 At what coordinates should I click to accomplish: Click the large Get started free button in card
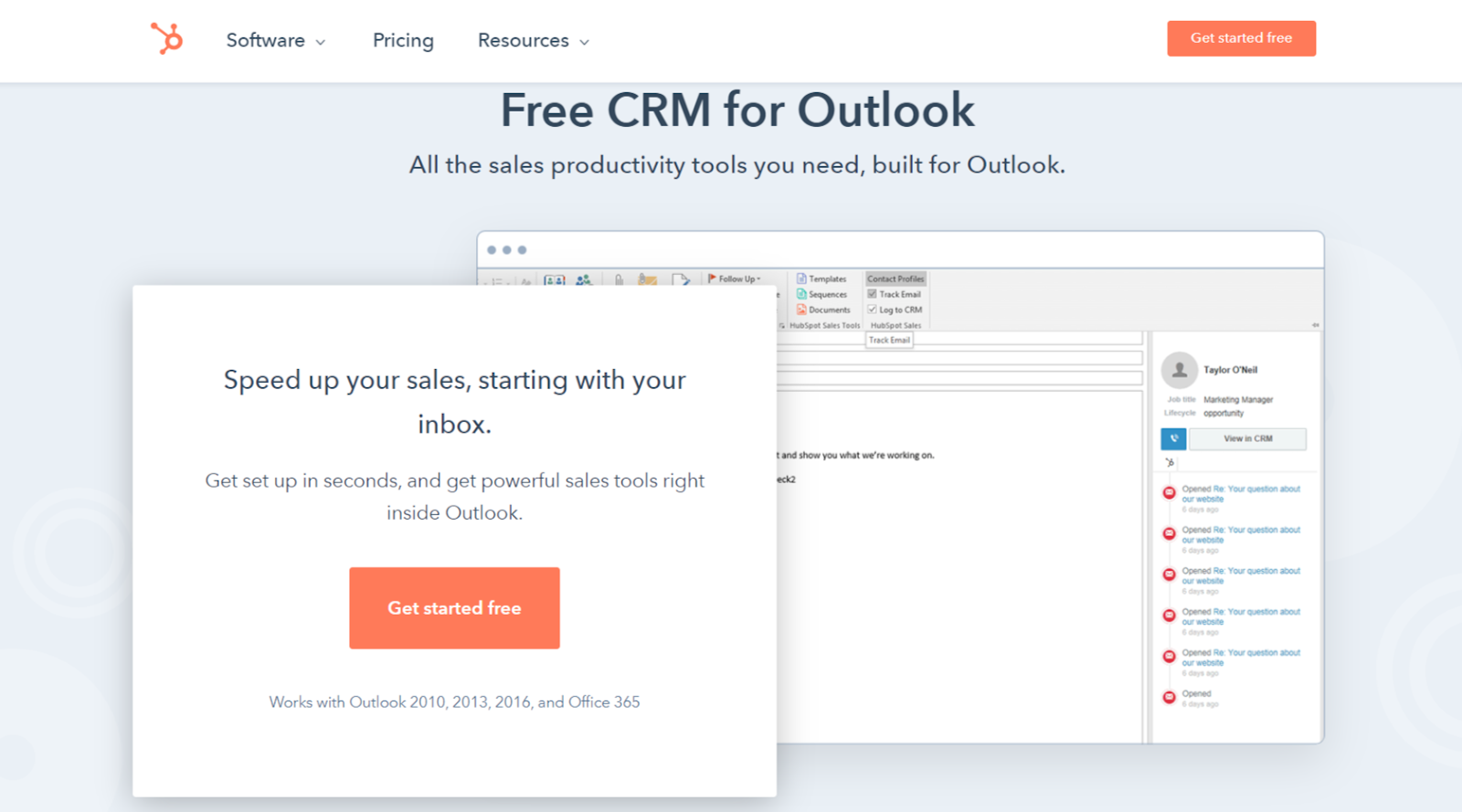pos(454,608)
